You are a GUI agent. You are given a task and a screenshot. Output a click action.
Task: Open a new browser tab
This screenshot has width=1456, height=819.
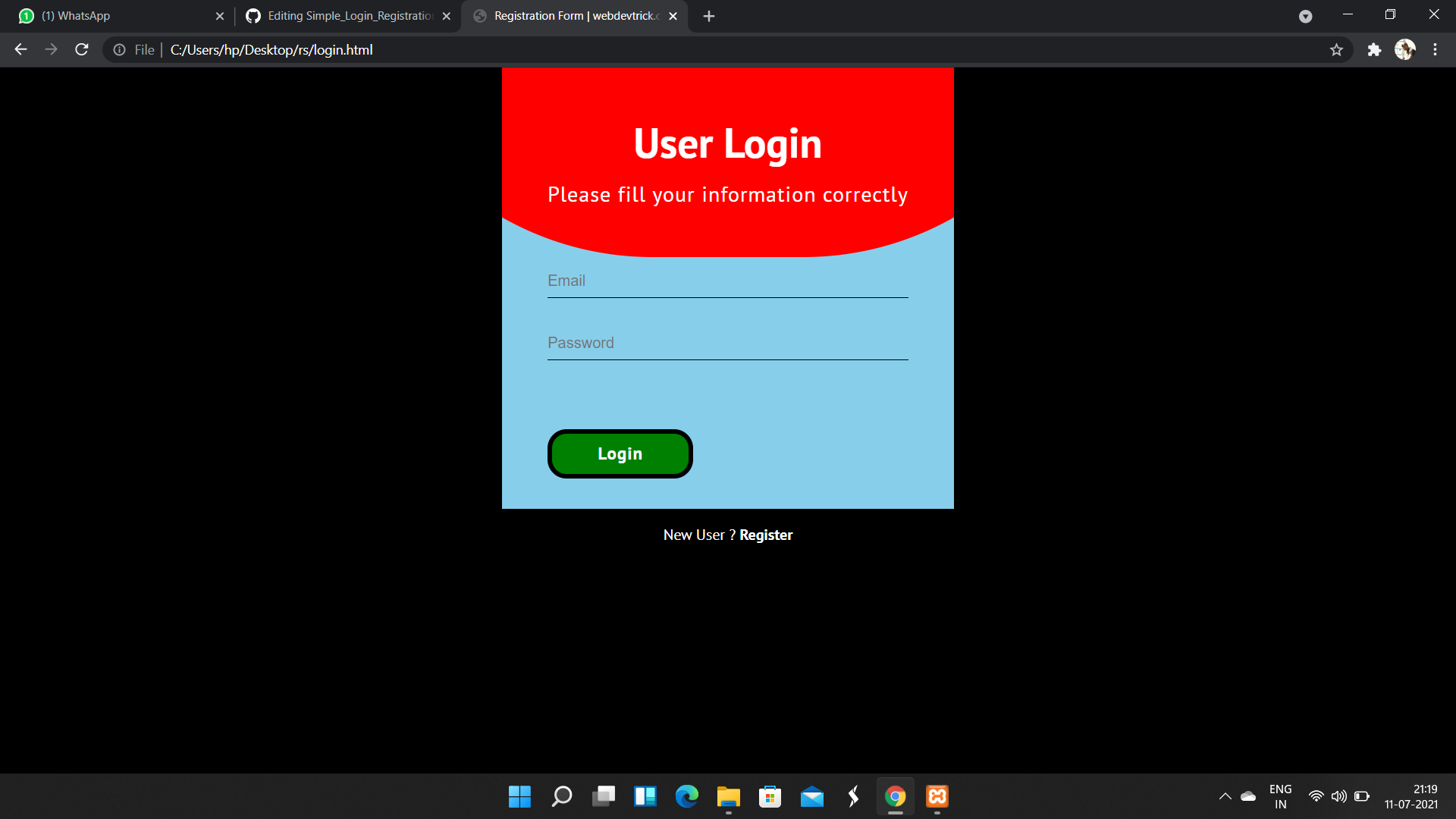[x=708, y=16]
